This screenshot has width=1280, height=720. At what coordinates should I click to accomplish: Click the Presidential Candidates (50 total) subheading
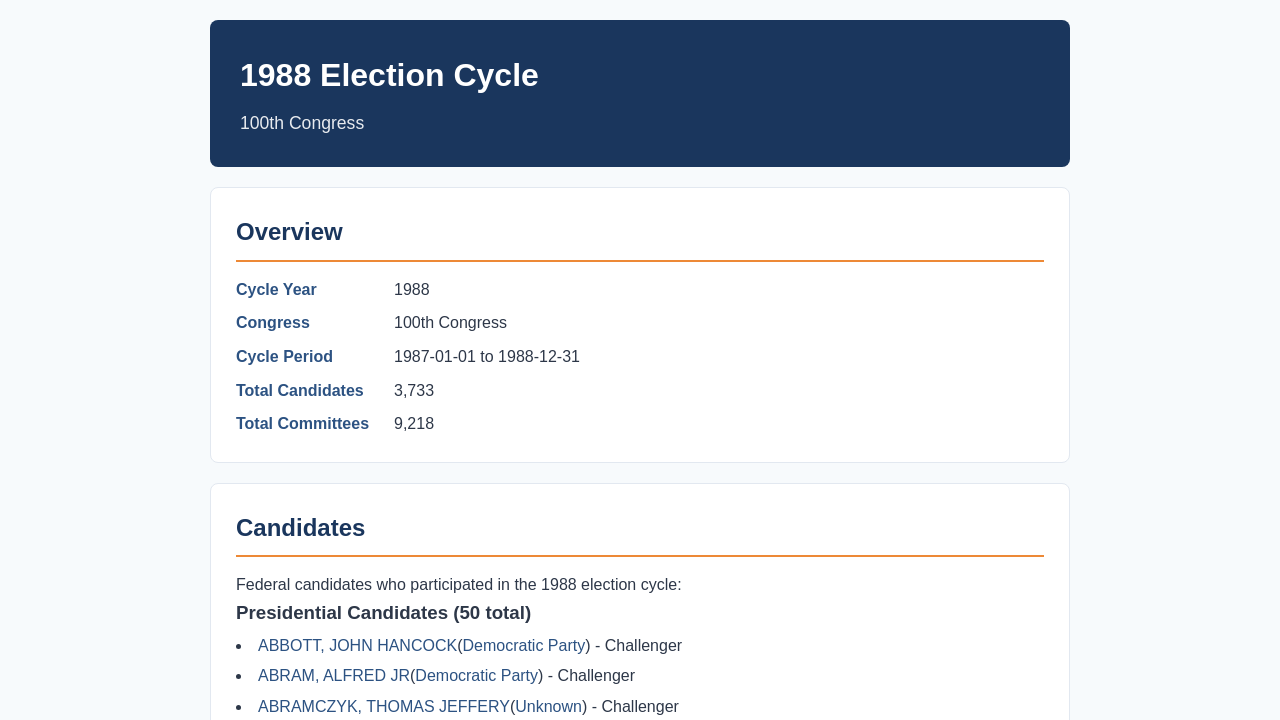383,613
